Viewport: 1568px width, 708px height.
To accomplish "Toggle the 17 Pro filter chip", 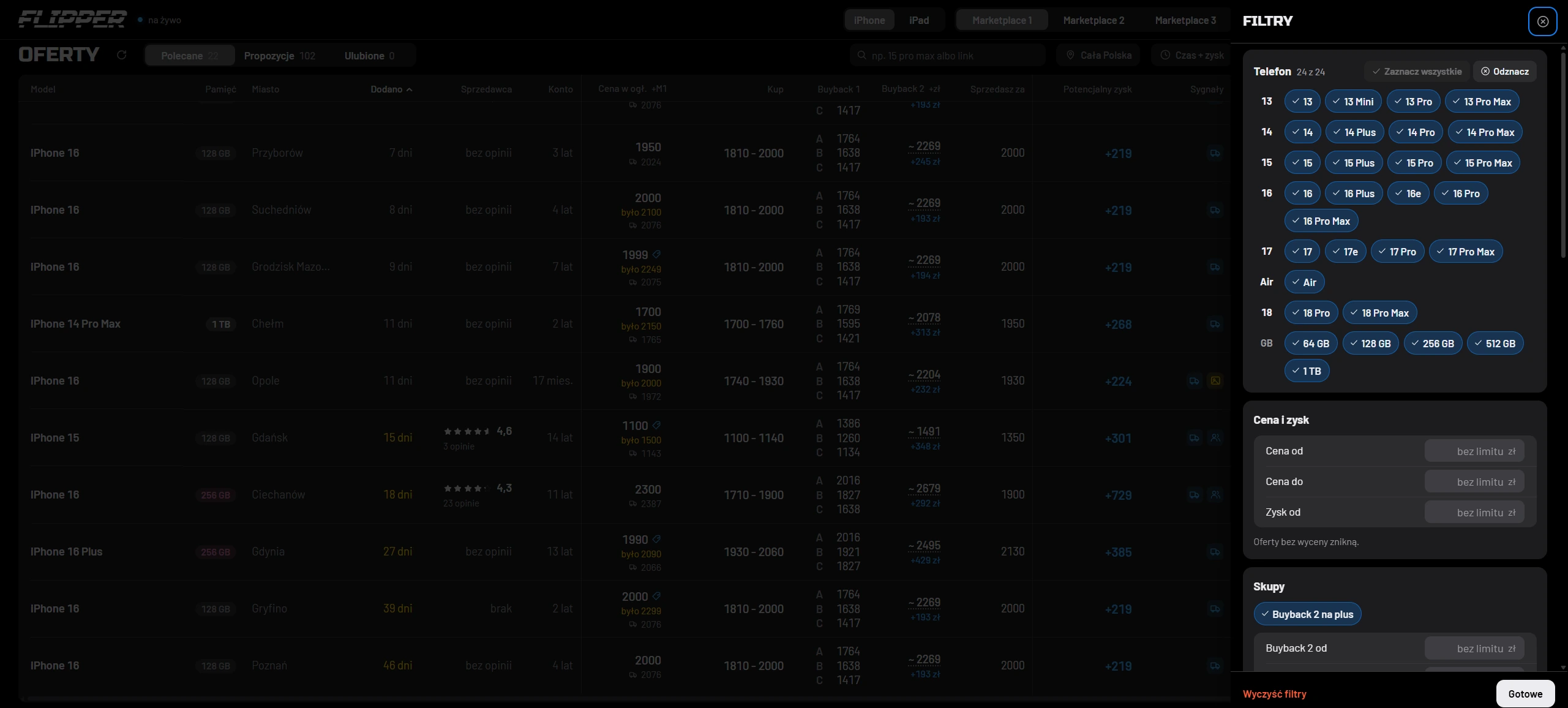I will pyautogui.click(x=1397, y=252).
